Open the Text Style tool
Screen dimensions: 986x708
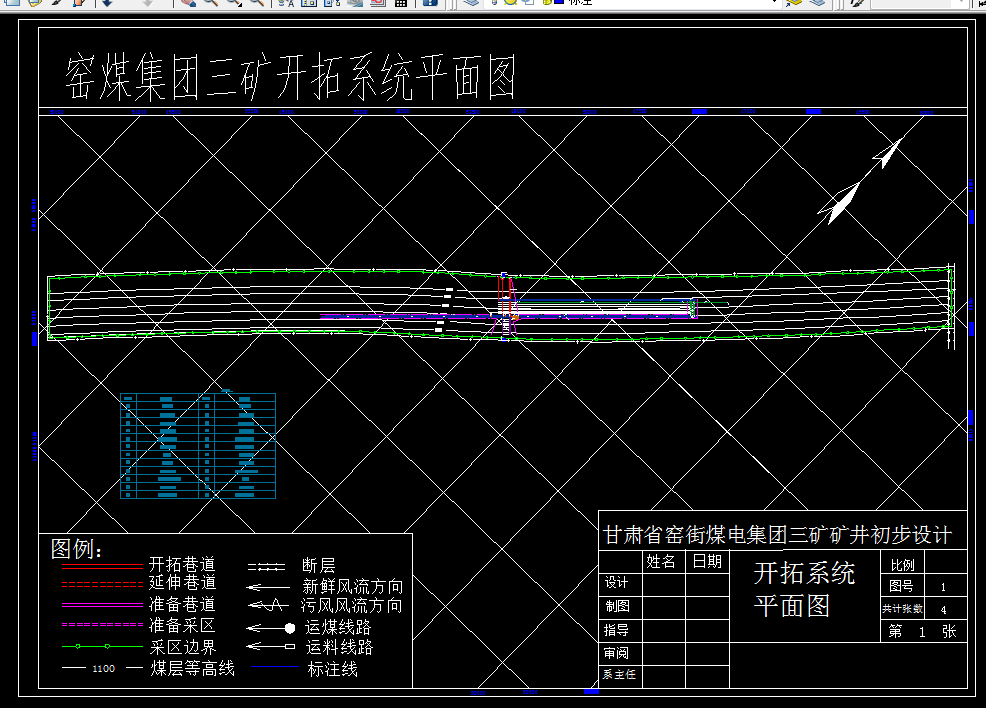coord(289,5)
